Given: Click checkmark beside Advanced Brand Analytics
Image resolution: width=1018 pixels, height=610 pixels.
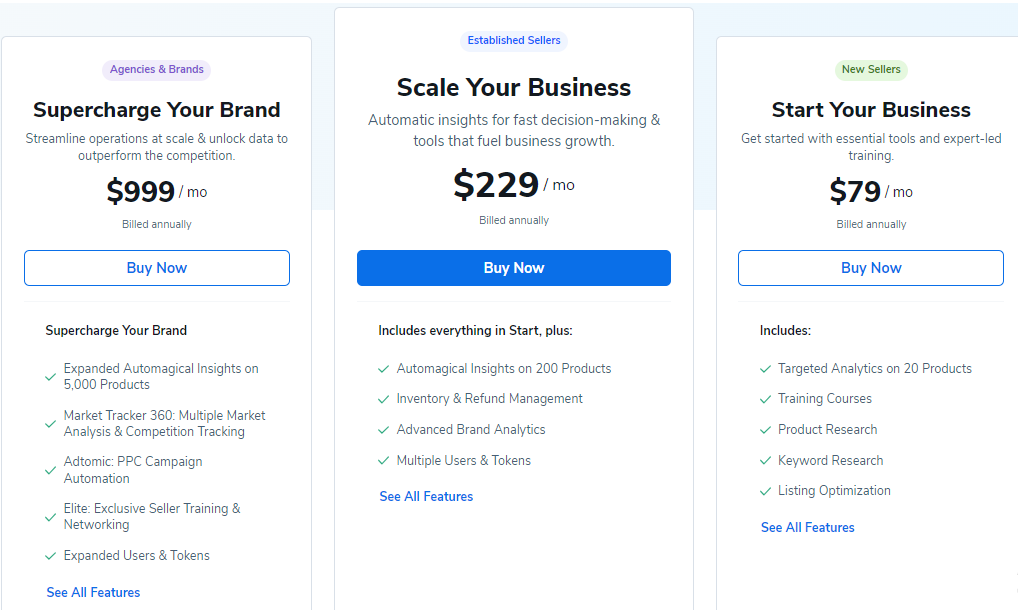Looking at the screenshot, I should (x=383, y=430).
